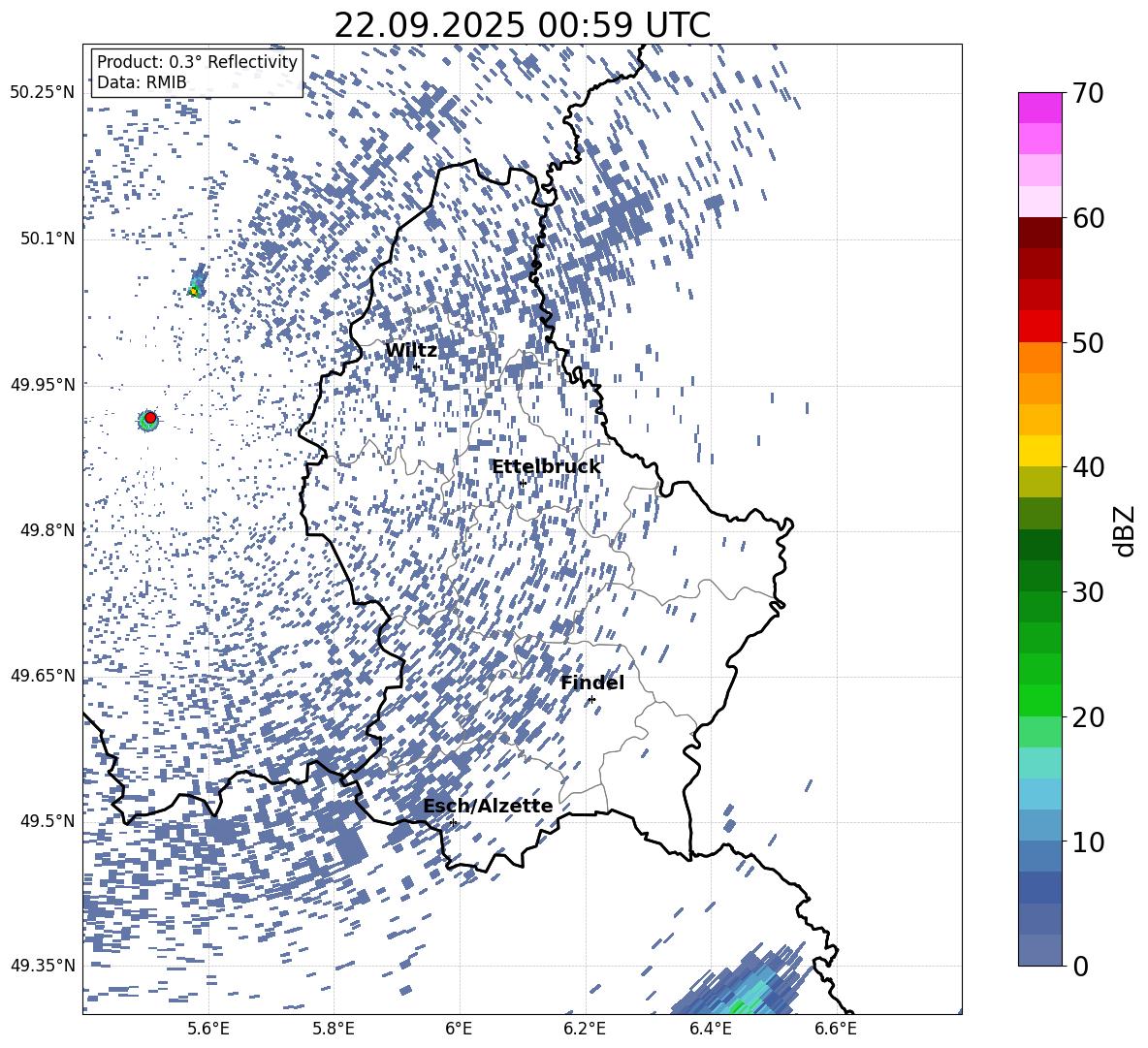Click the cross marker at Esch/Alzette
This screenshot has width=1148, height=1048.
click(x=453, y=822)
